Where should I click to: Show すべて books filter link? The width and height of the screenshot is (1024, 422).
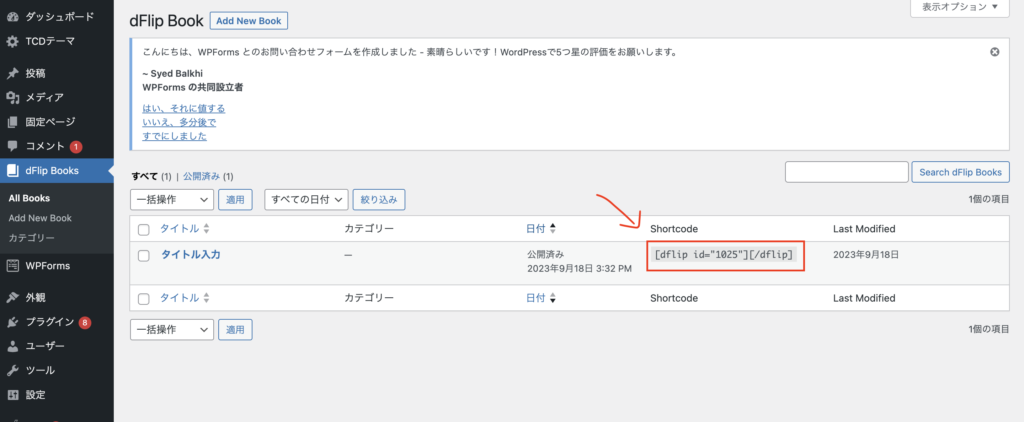point(144,176)
